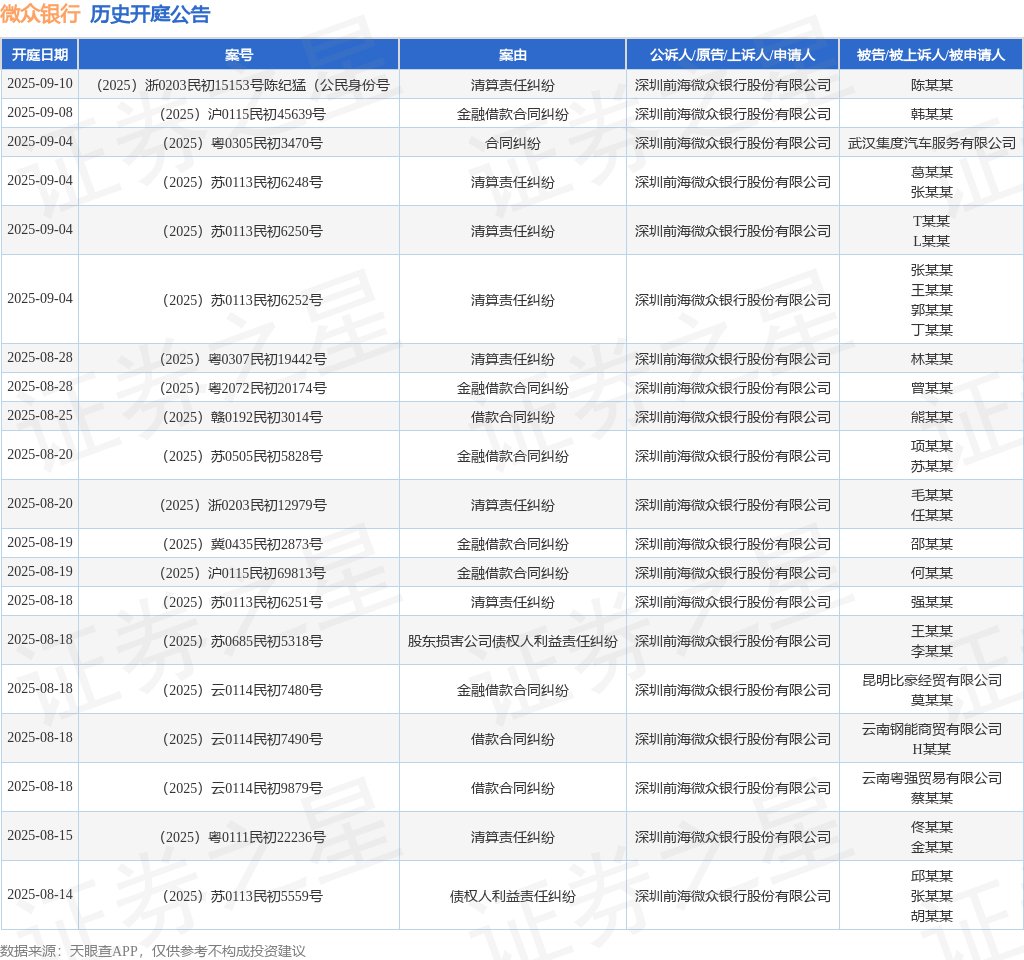
Task: Click defendant 项某某
Action: pos(932,446)
